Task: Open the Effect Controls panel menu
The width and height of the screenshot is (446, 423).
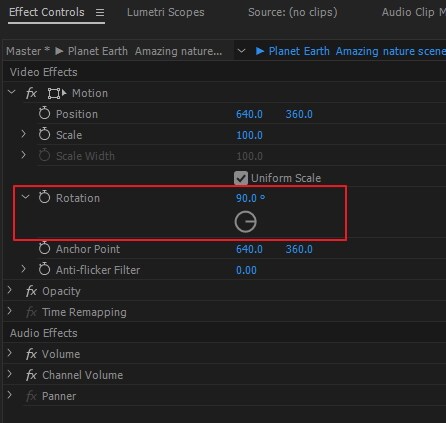Action: pos(100,13)
